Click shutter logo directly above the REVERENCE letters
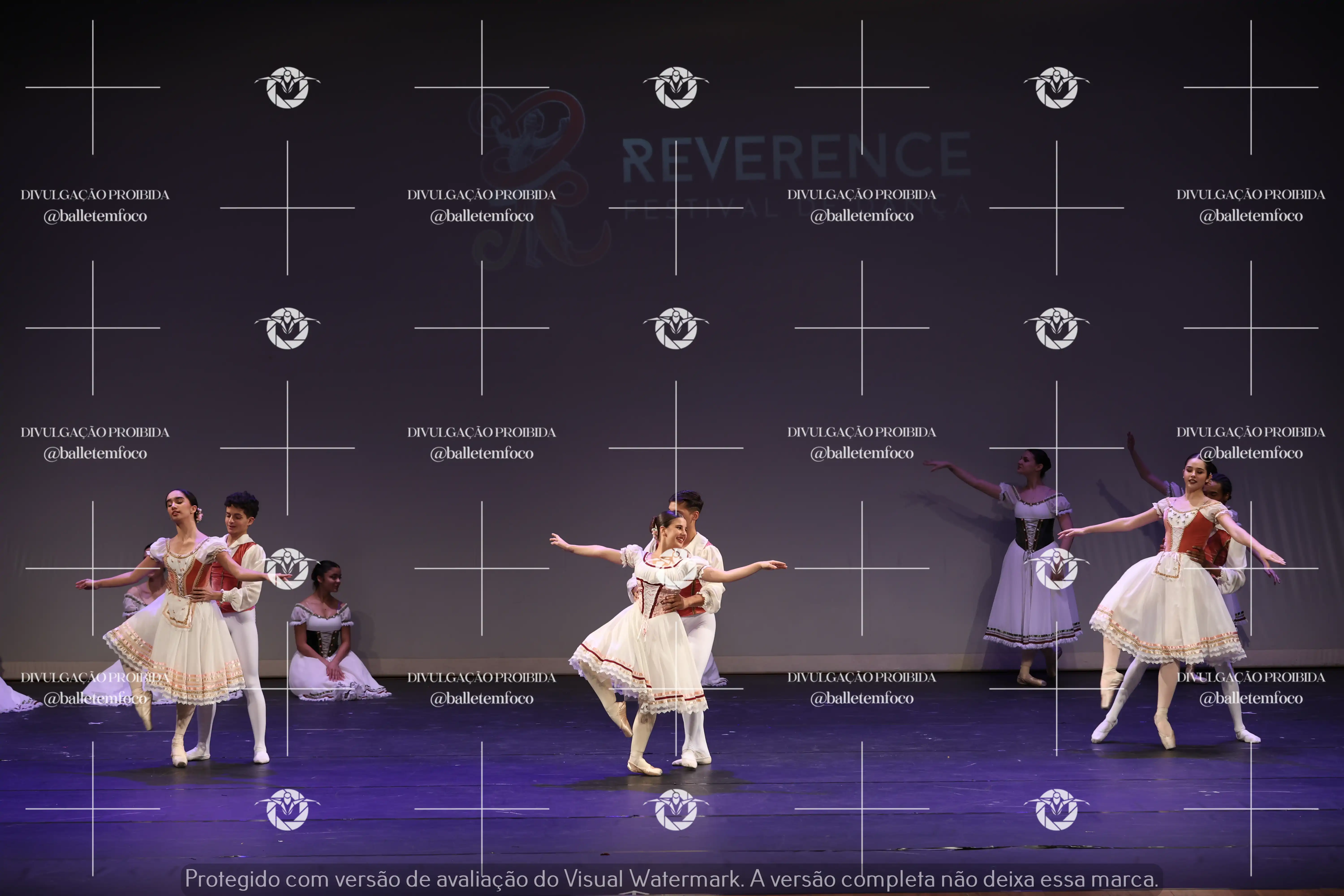Screen dimensions: 1344x896 tap(676, 87)
